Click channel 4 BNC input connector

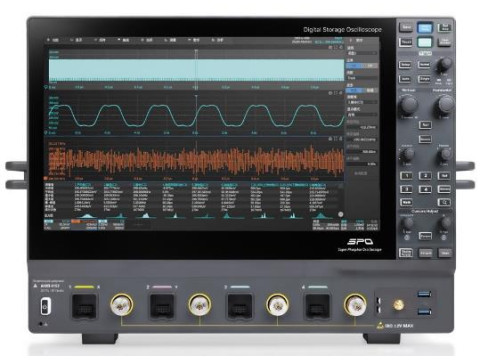pyautogui.click(x=355, y=305)
